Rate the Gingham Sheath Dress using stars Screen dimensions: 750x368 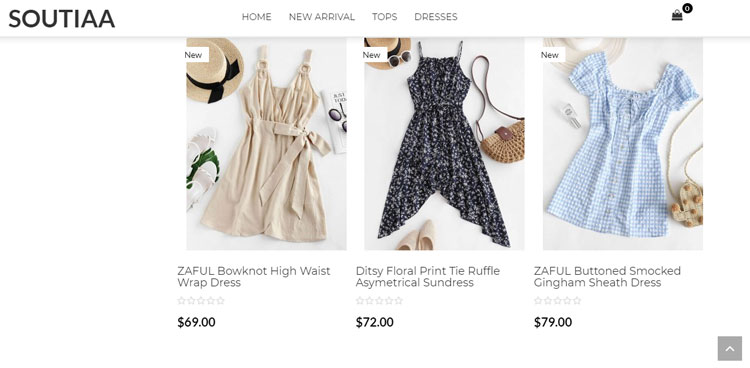pos(558,301)
